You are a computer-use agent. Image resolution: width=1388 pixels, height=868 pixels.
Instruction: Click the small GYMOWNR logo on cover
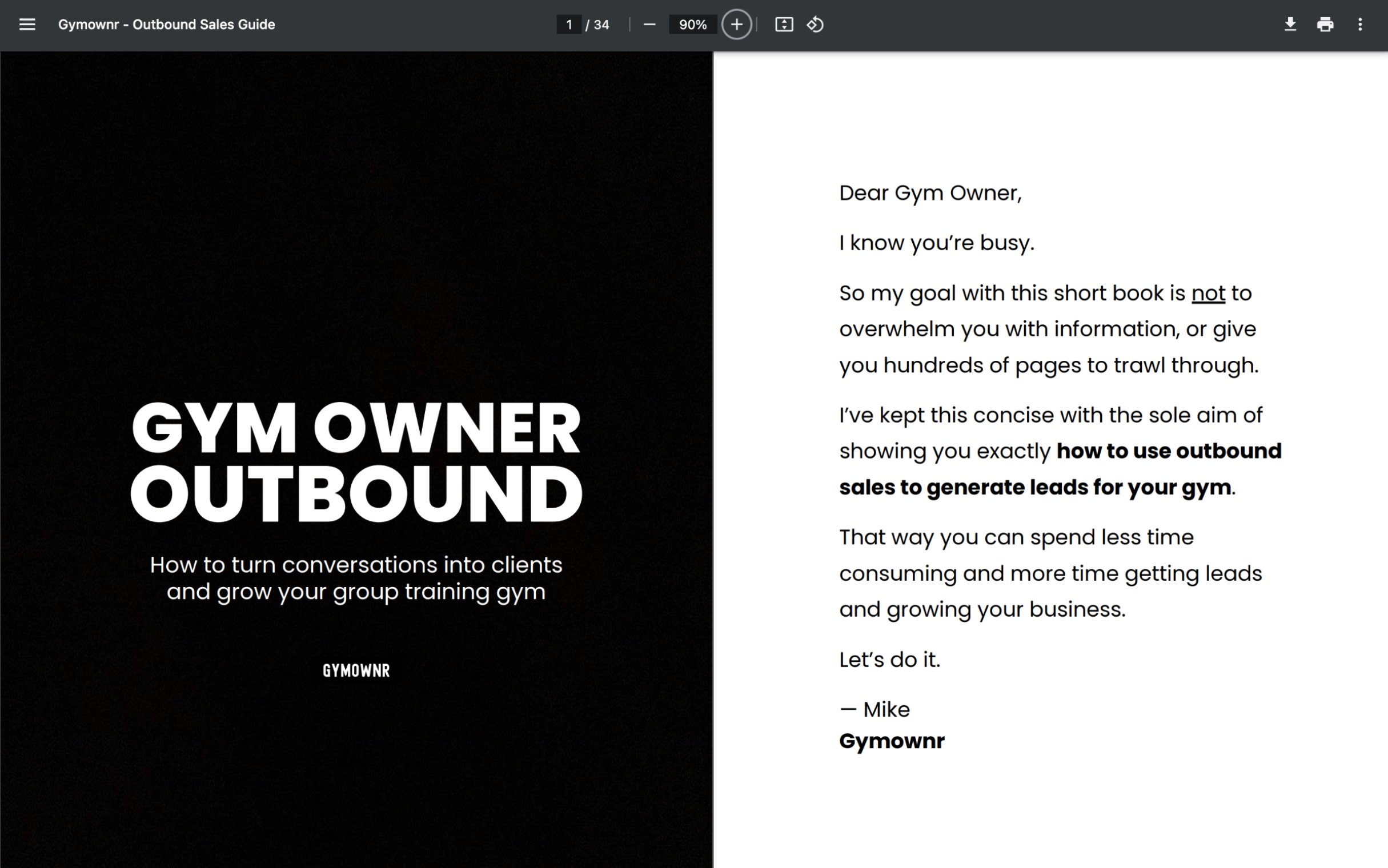coord(356,670)
